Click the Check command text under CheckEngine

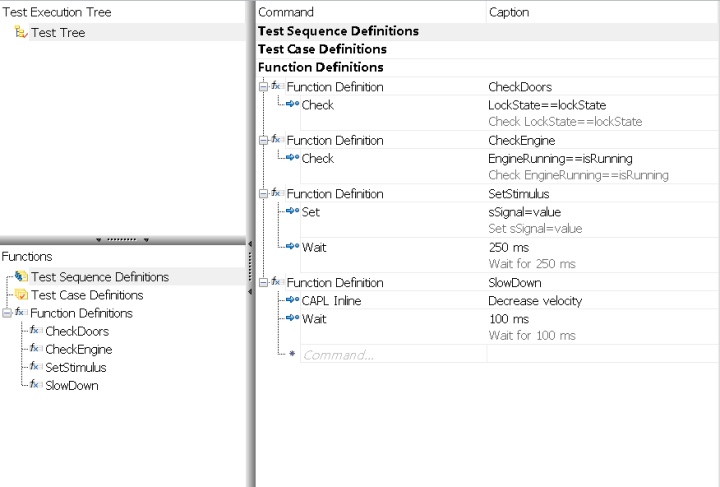tap(317, 158)
